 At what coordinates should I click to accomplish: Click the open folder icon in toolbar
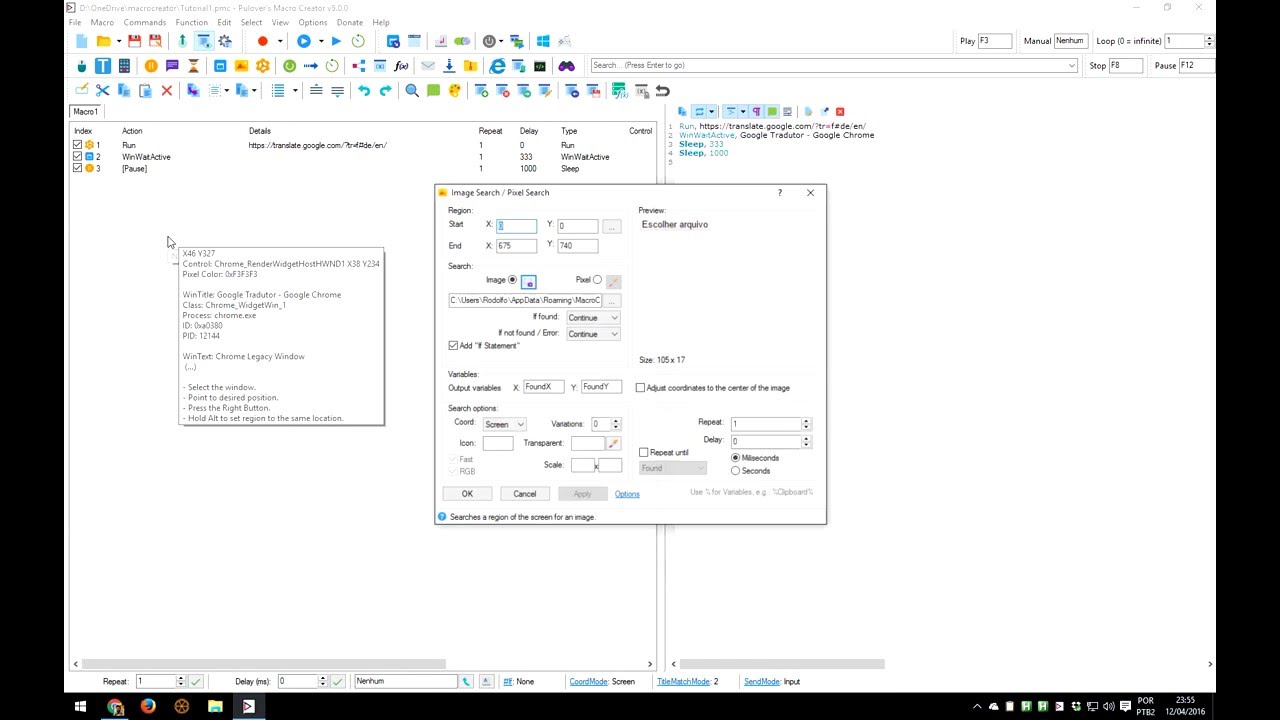pos(103,41)
